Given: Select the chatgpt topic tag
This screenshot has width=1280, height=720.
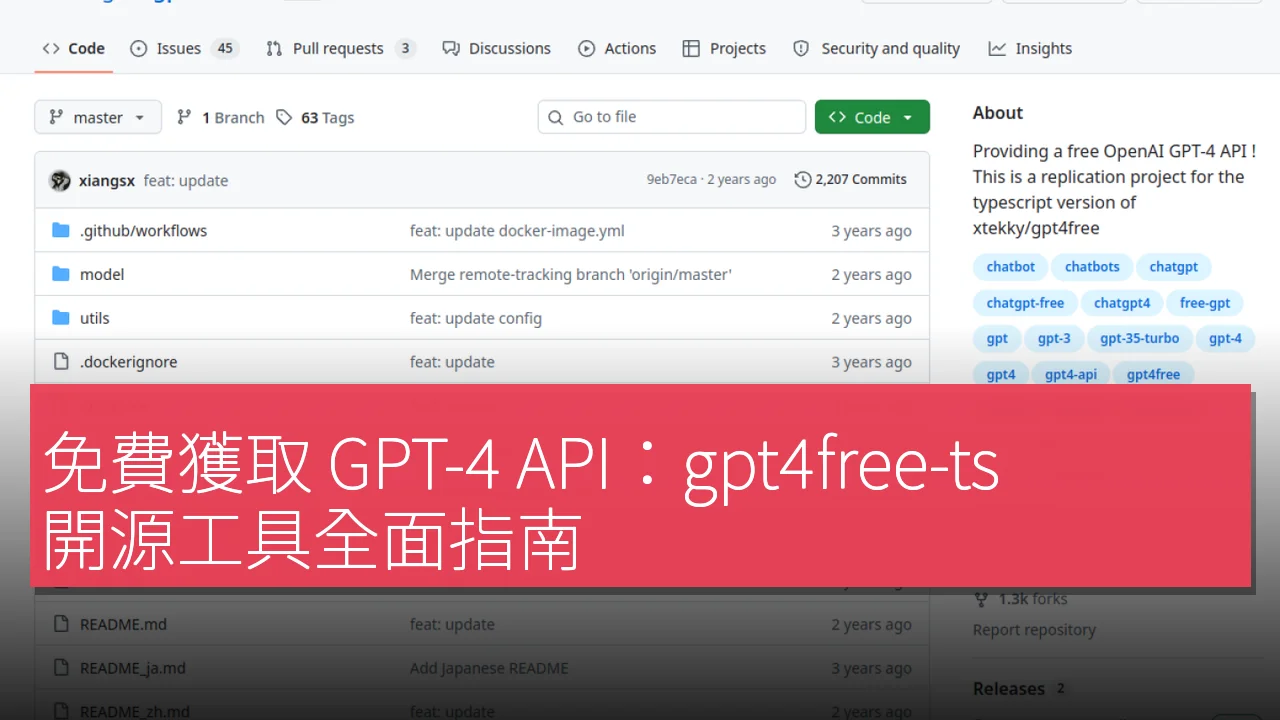Looking at the screenshot, I should [x=1174, y=267].
